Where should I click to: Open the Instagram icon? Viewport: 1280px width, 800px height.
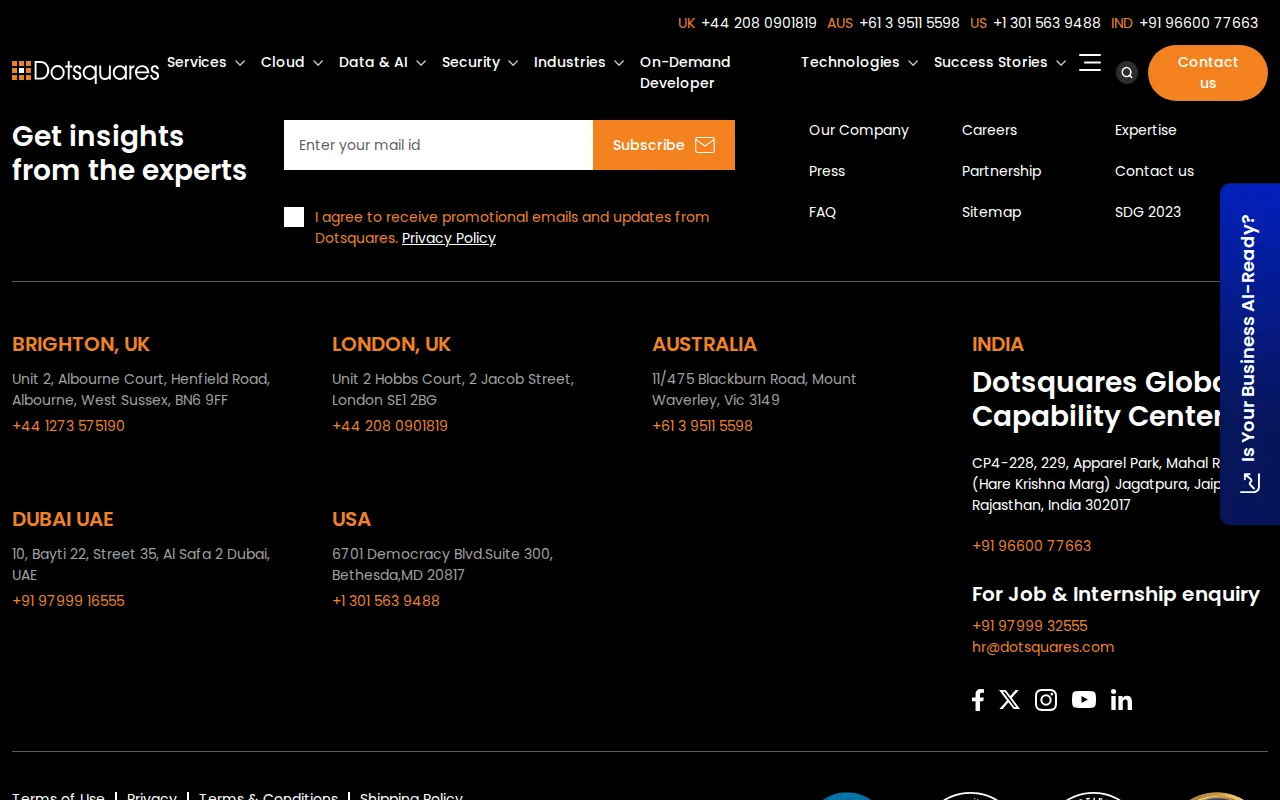(1046, 700)
